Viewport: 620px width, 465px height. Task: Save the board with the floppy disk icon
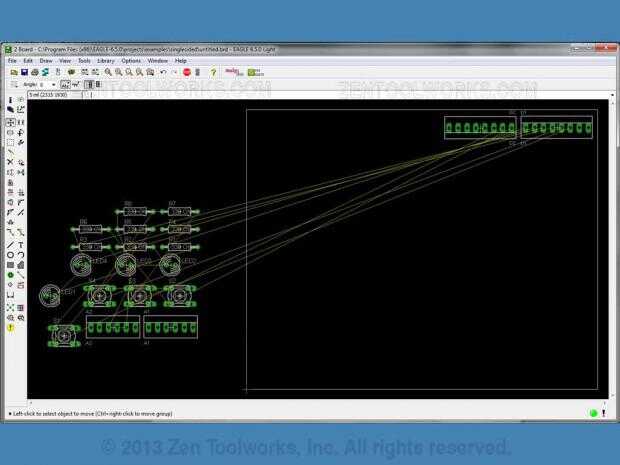coord(25,72)
